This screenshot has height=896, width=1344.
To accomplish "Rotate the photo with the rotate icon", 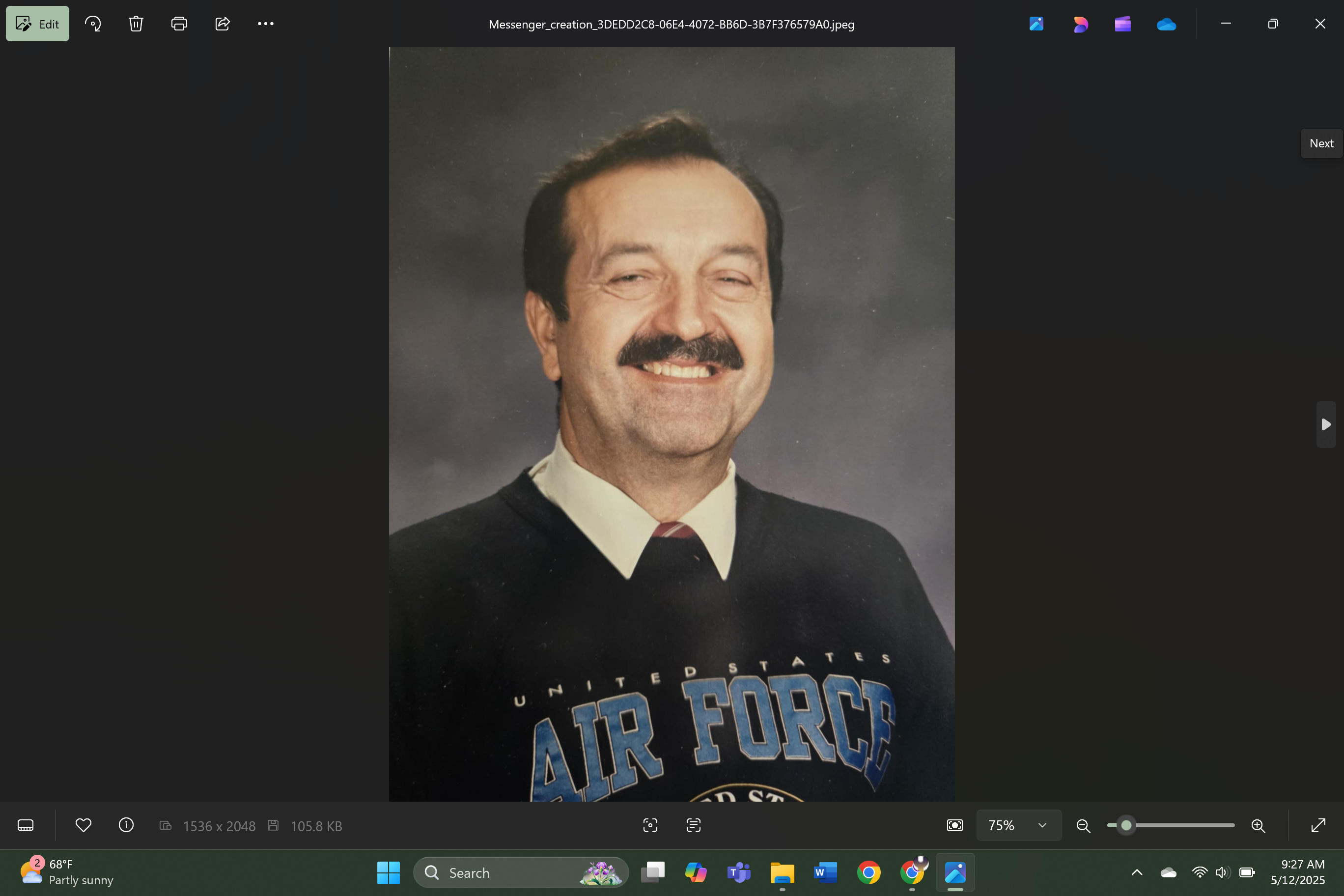I will tap(92, 24).
